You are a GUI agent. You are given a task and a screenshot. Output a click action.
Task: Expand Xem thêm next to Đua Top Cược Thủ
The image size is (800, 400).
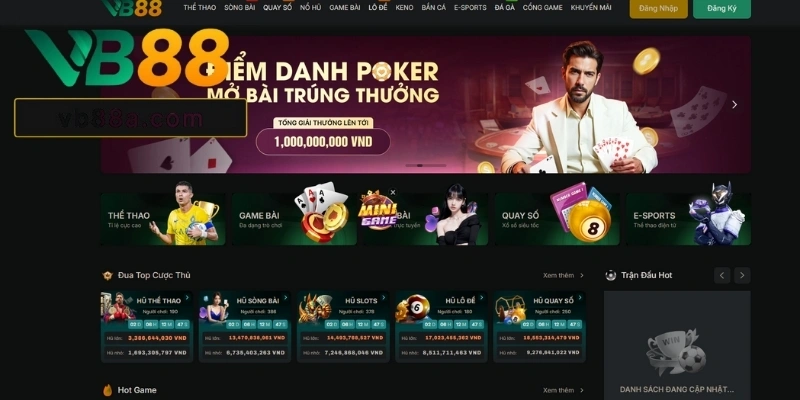click(563, 276)
